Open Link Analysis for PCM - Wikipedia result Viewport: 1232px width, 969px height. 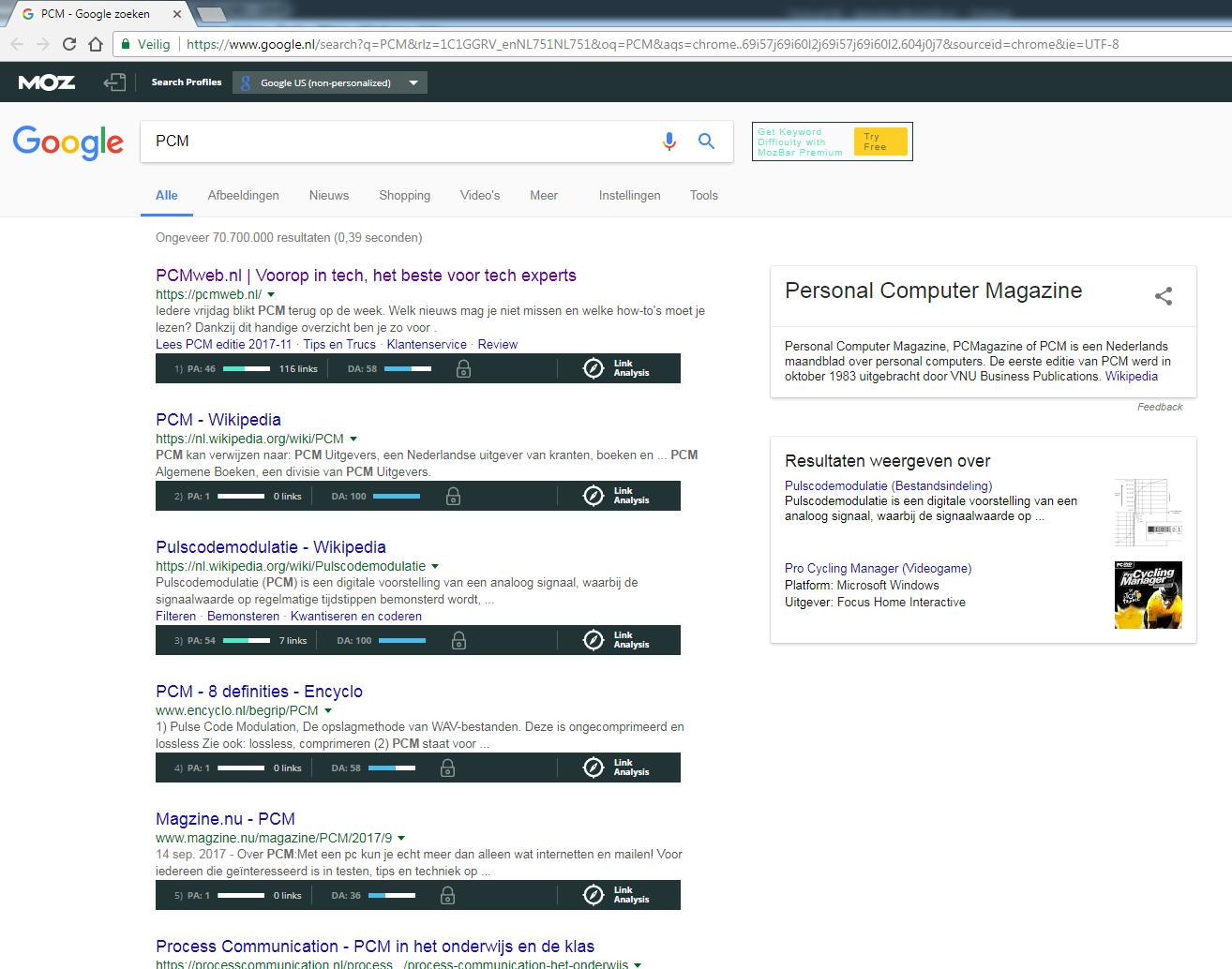click(x=617, y=496)
